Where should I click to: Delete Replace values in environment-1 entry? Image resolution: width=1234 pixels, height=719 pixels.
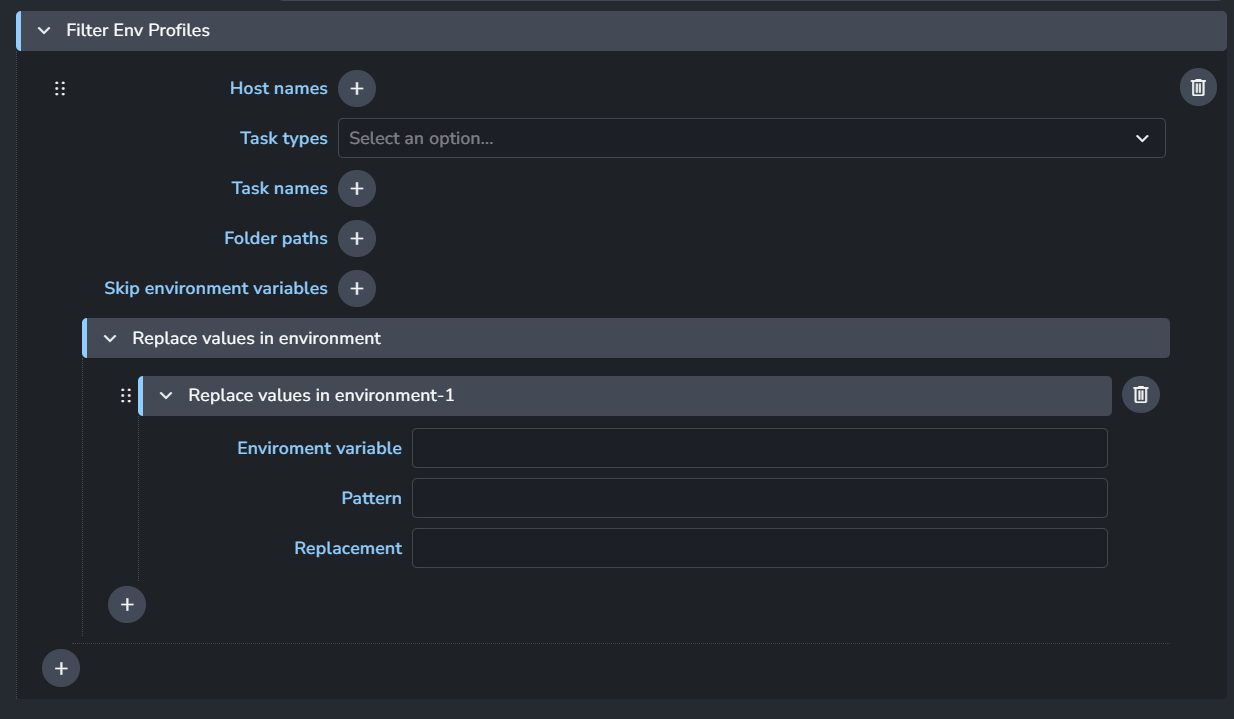tap(1140, 395)
